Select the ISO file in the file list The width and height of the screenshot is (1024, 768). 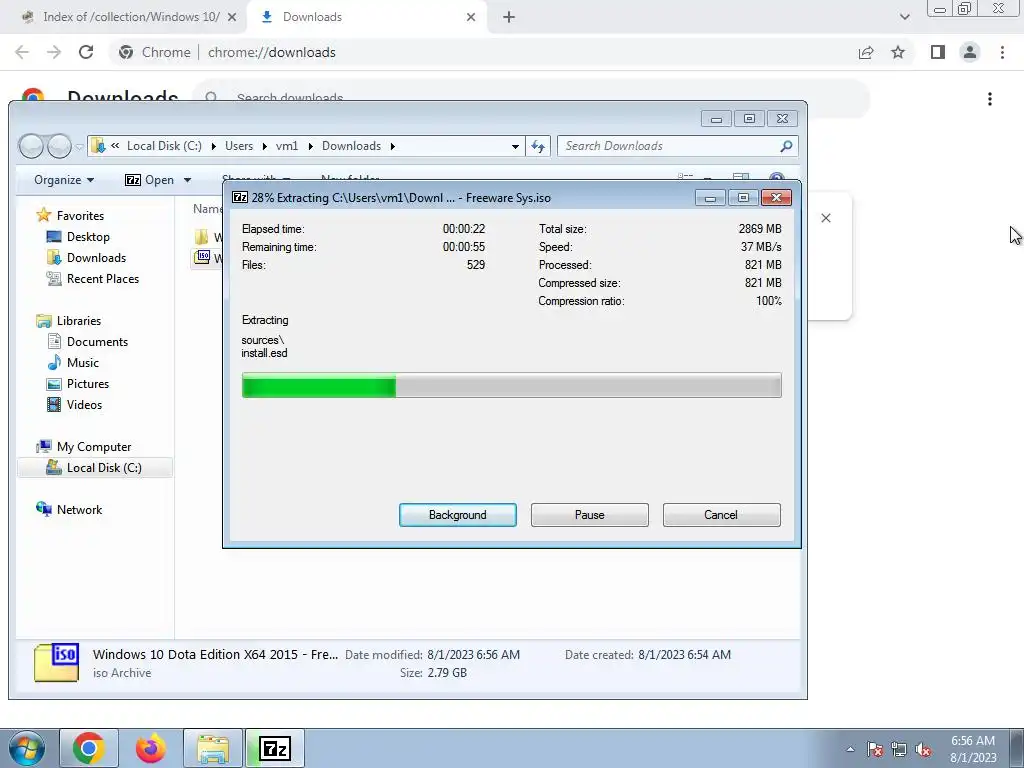pos(208,258)
